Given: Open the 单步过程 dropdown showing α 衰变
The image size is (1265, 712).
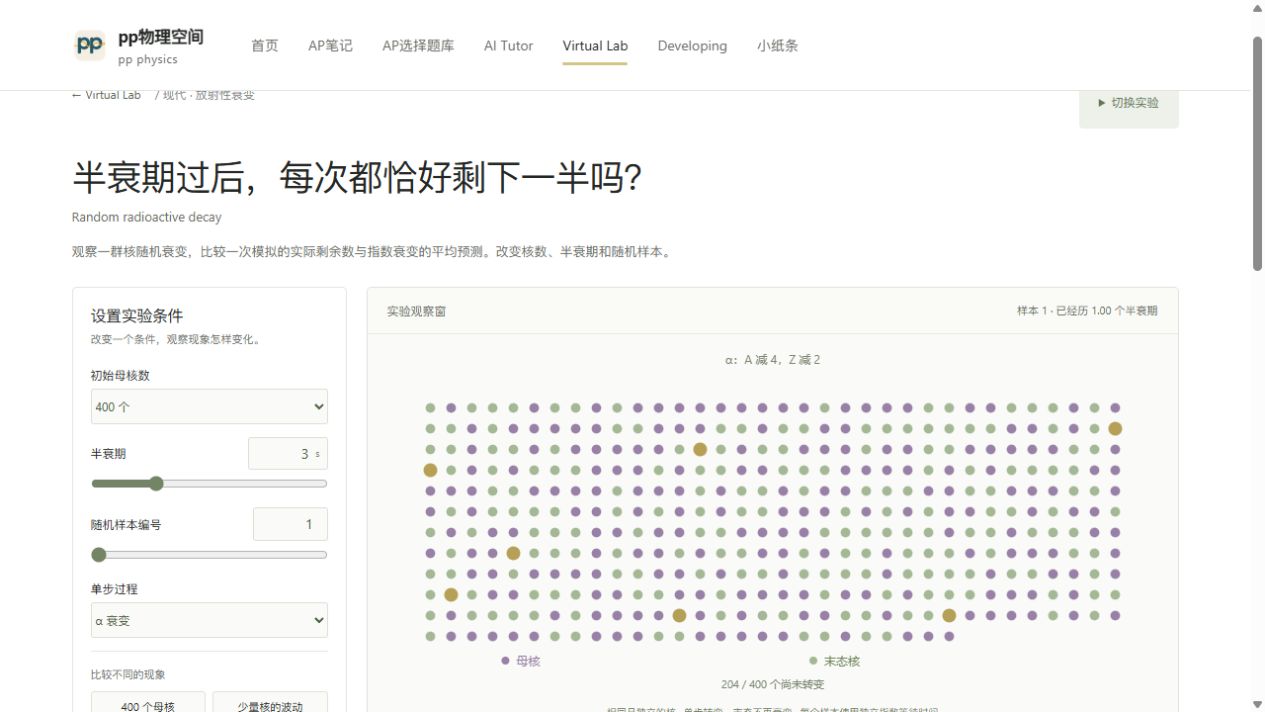Looking at the screenshot, I should tap(209, 620).
